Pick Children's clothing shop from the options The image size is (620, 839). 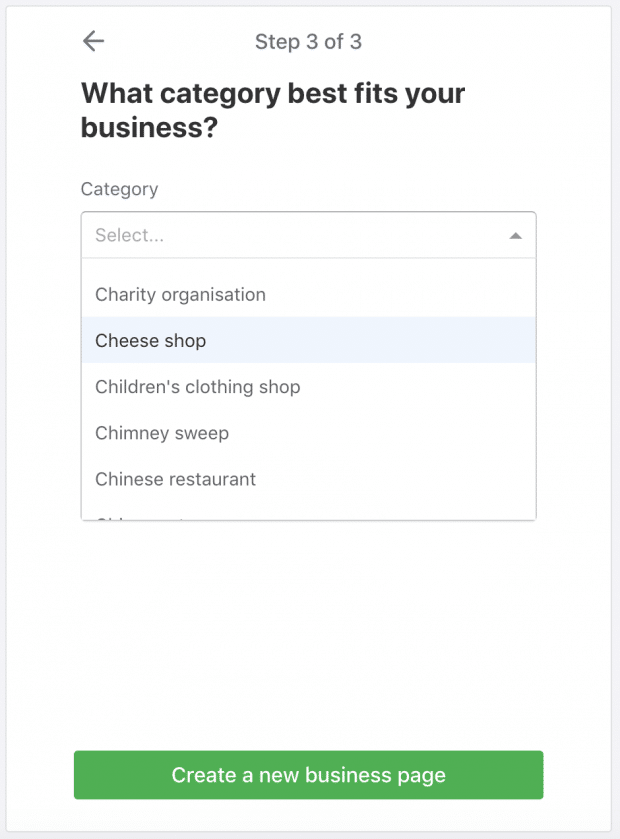197,387
